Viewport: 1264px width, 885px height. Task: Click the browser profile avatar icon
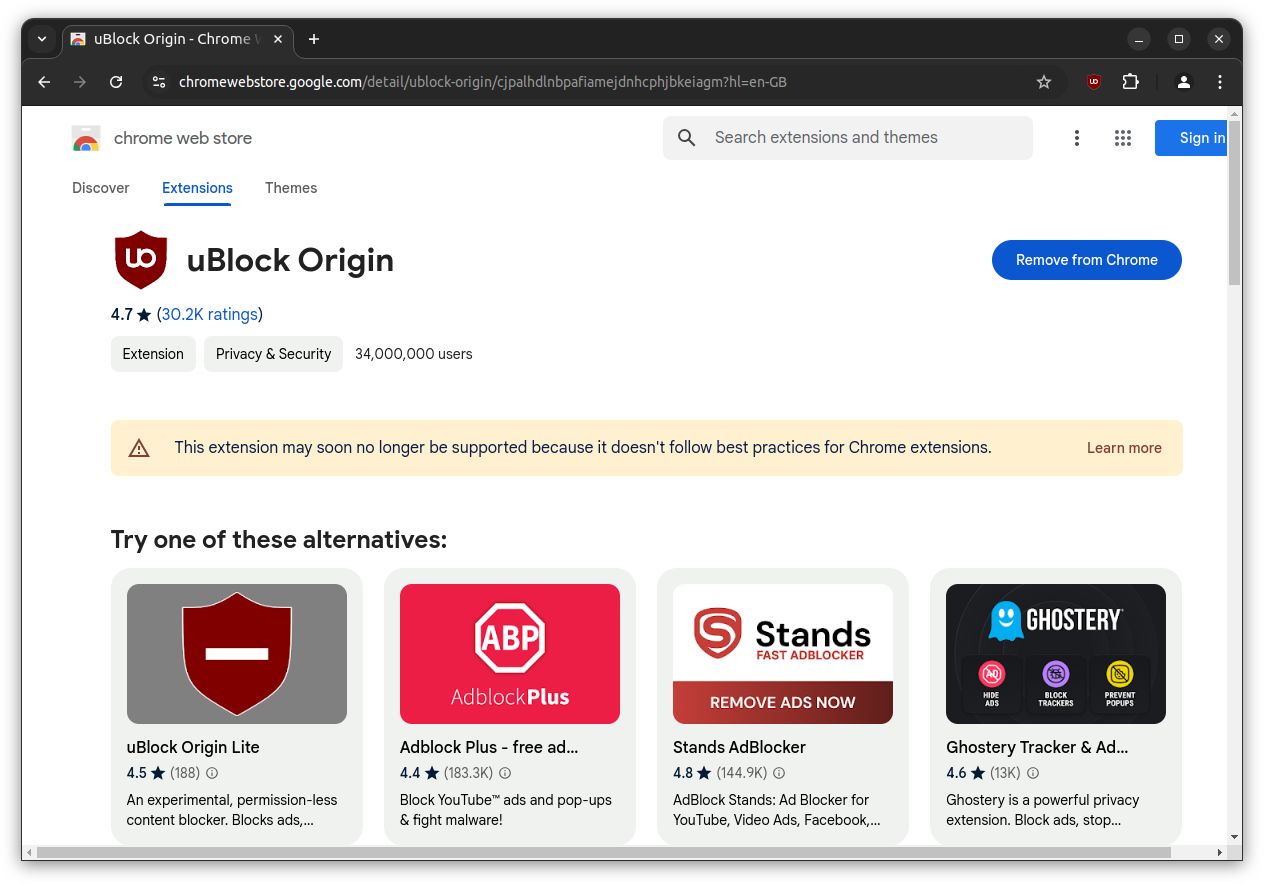[x=1184, y=82]
